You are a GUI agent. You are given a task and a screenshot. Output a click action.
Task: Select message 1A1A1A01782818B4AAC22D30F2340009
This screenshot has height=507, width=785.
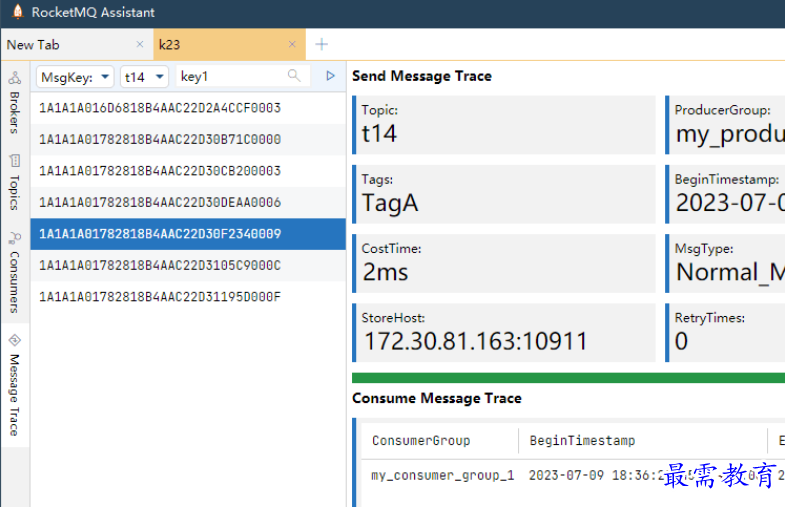188,234
